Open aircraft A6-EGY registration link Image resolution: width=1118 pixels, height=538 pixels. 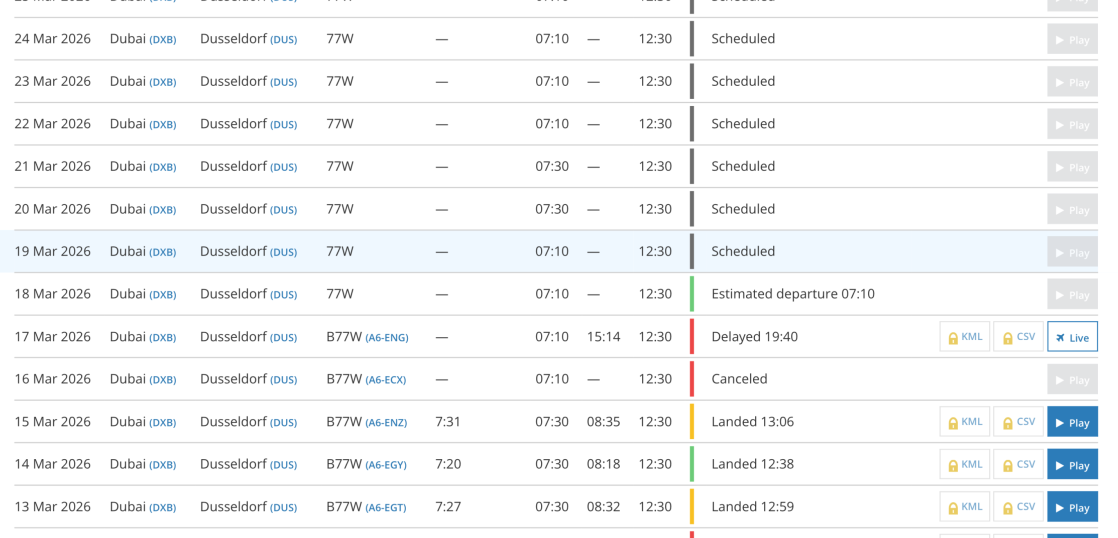[385, 465]
